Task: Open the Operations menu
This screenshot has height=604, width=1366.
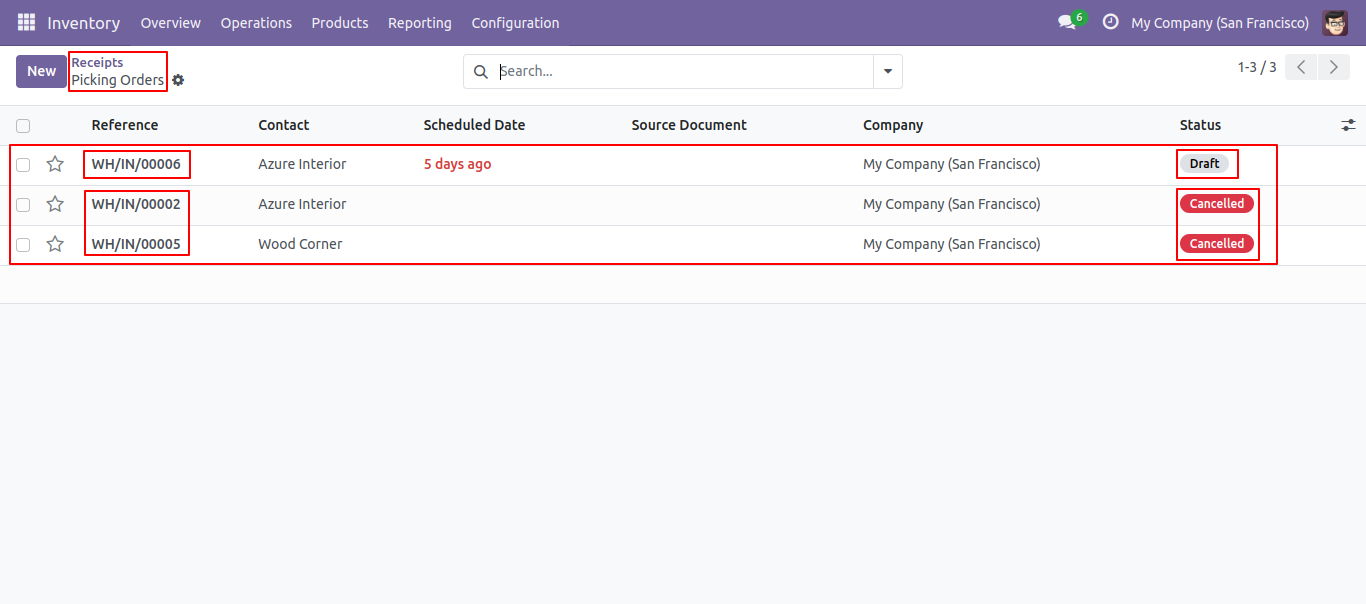Action: (x=256, y=23)
